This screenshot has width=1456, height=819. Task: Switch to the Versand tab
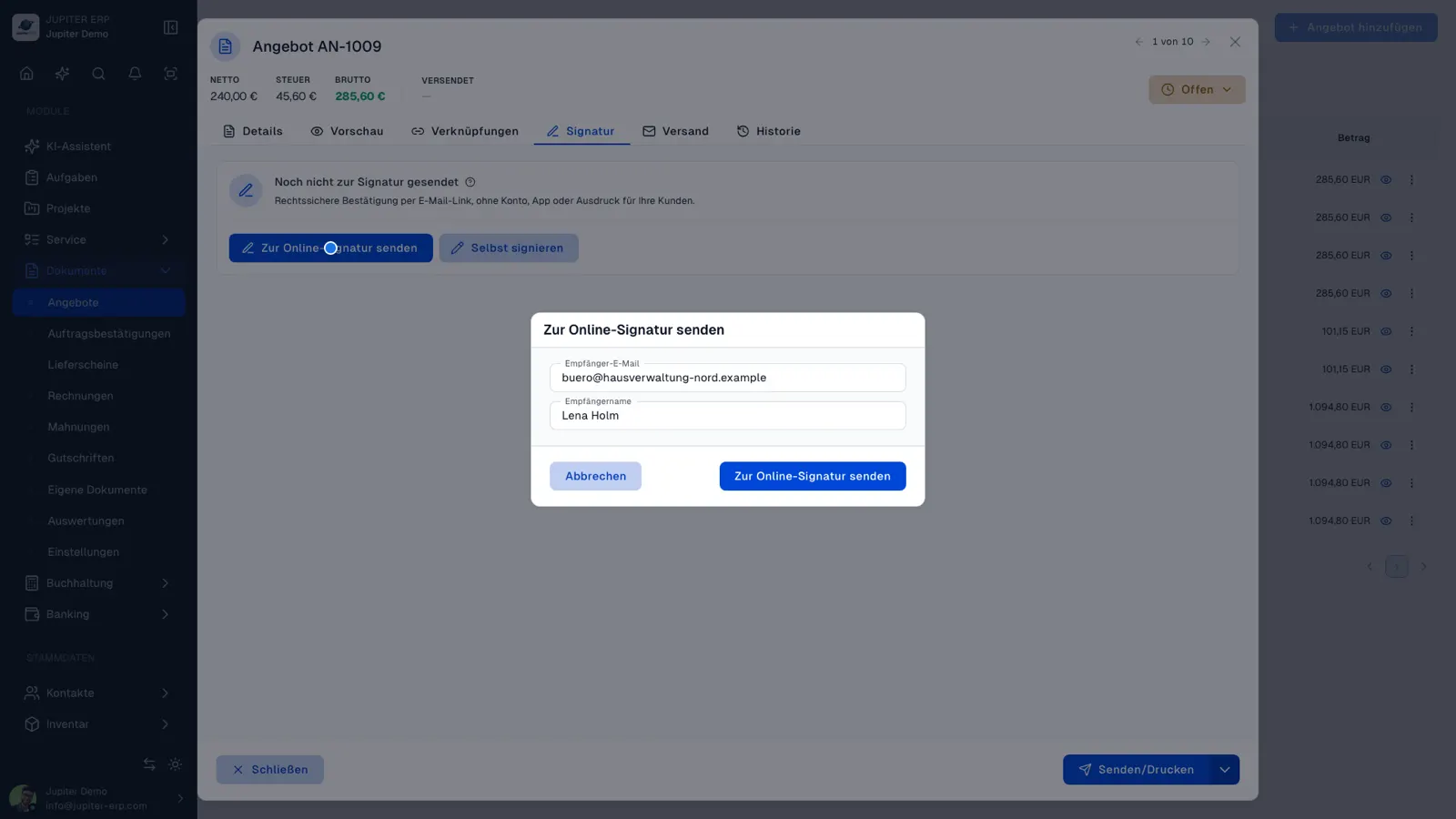(675, 131)
